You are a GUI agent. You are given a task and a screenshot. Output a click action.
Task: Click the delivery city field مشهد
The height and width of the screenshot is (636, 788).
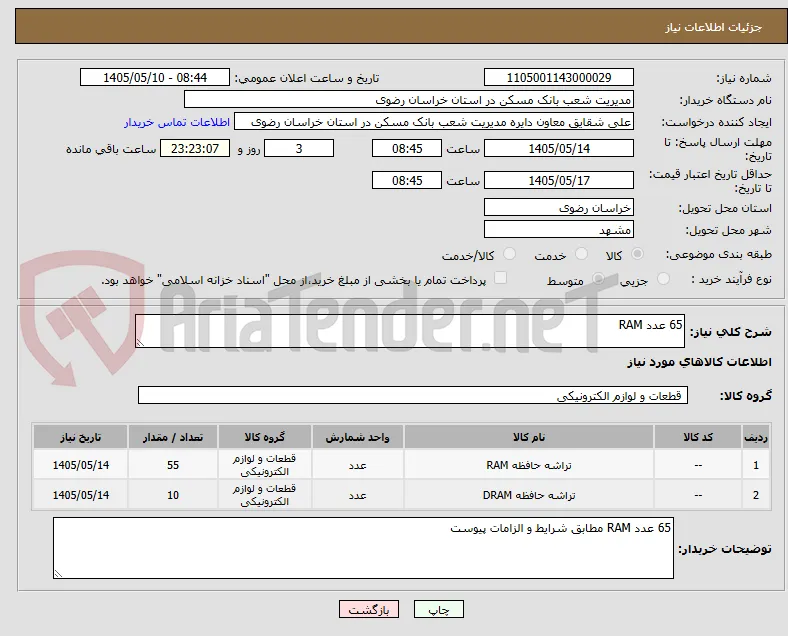558,229
